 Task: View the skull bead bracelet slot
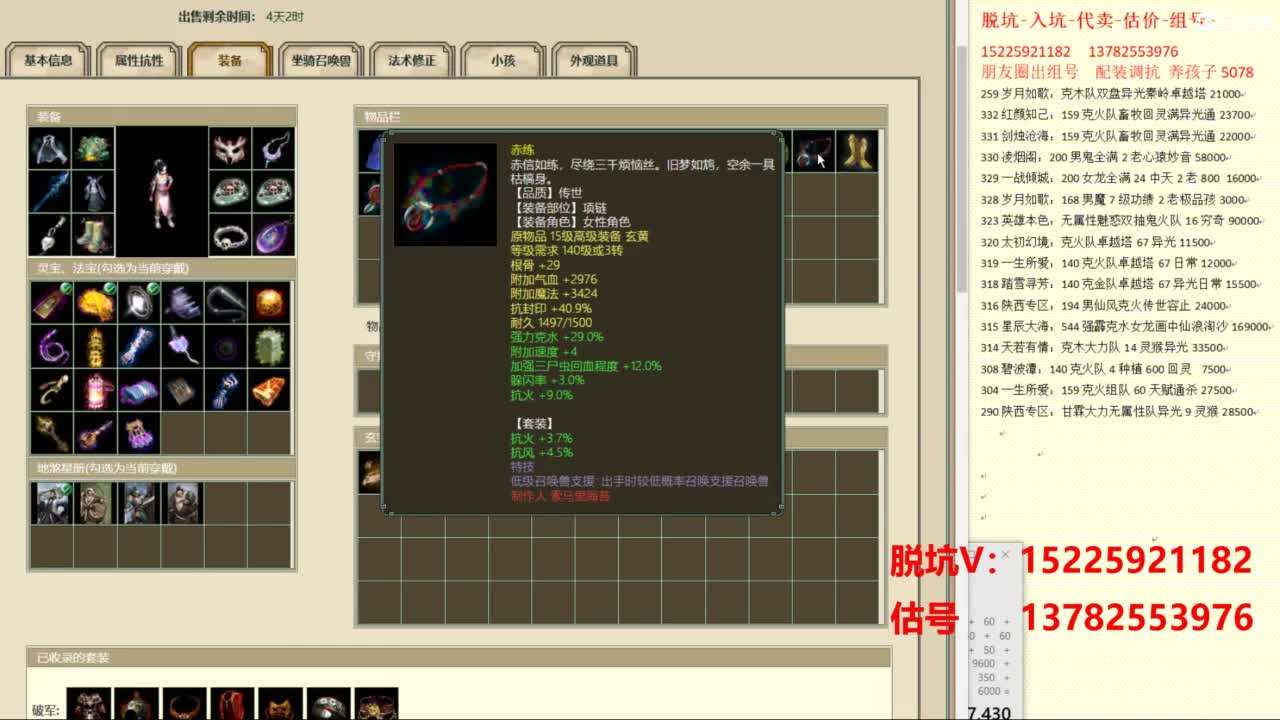click(x=230, y=235)
